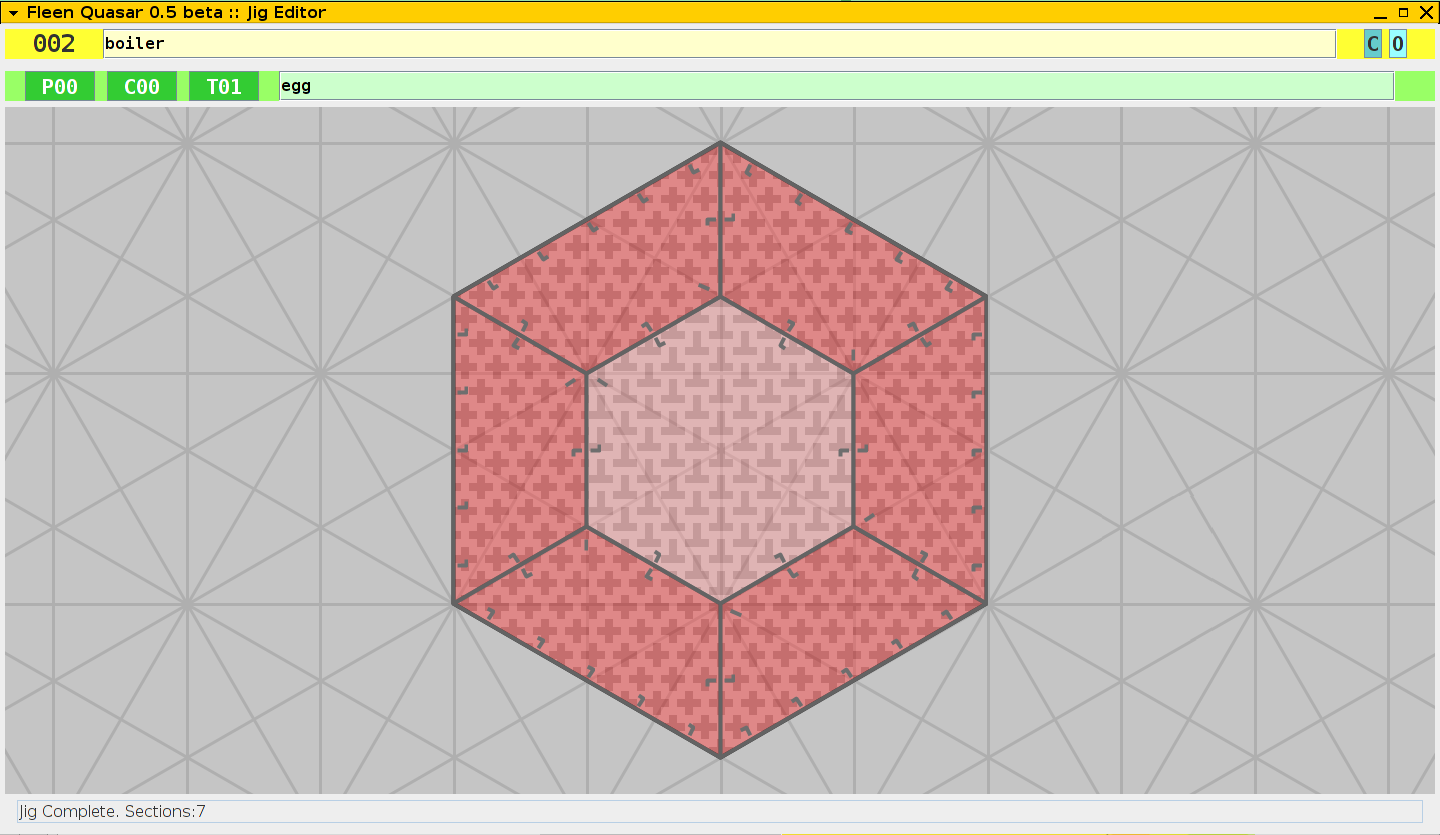Viewport: 1440px width, 835px height.
Task: Click the 002 jig ID button
Action: tap(54, 44)
